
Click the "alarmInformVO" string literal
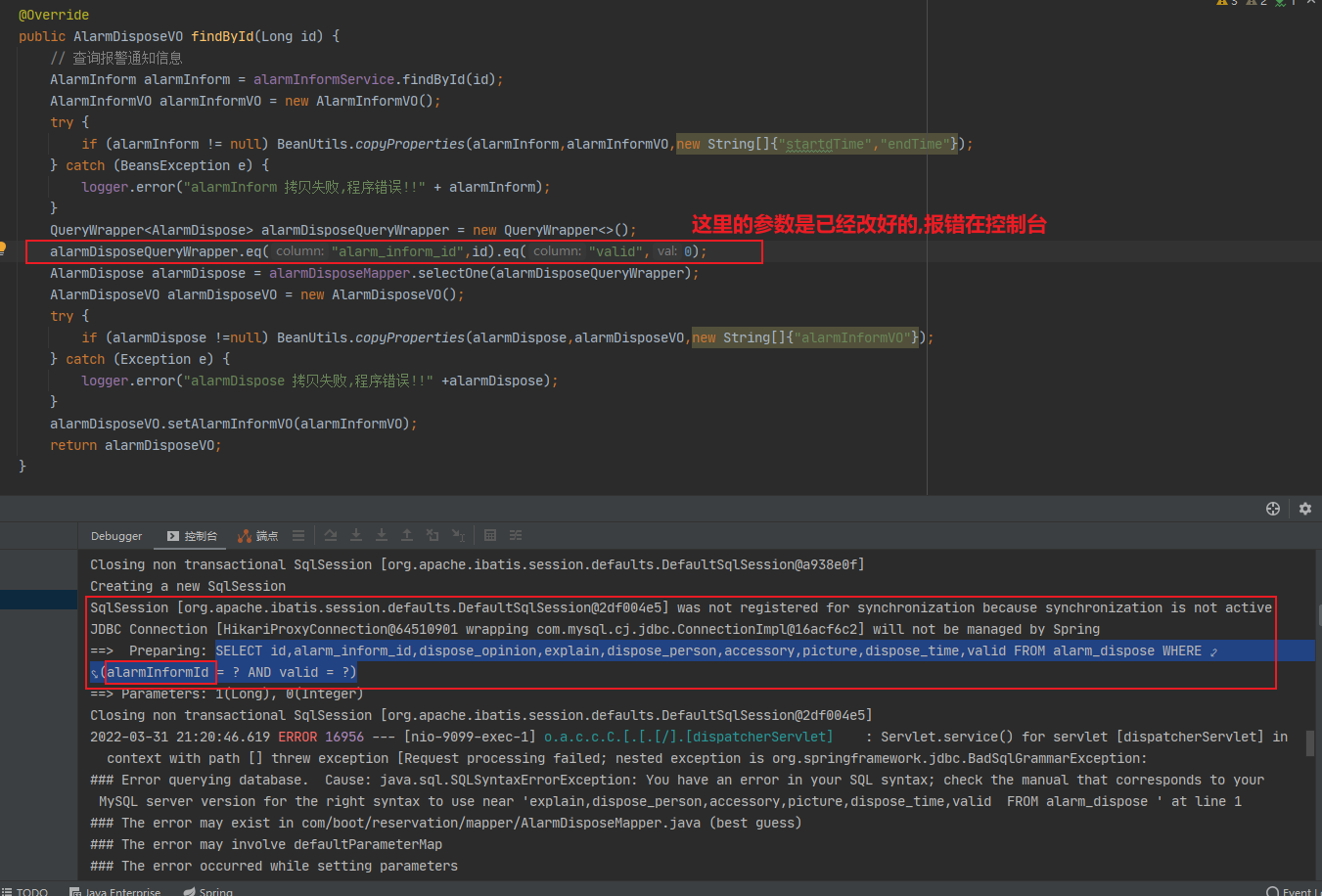click(x=853, y=337)
